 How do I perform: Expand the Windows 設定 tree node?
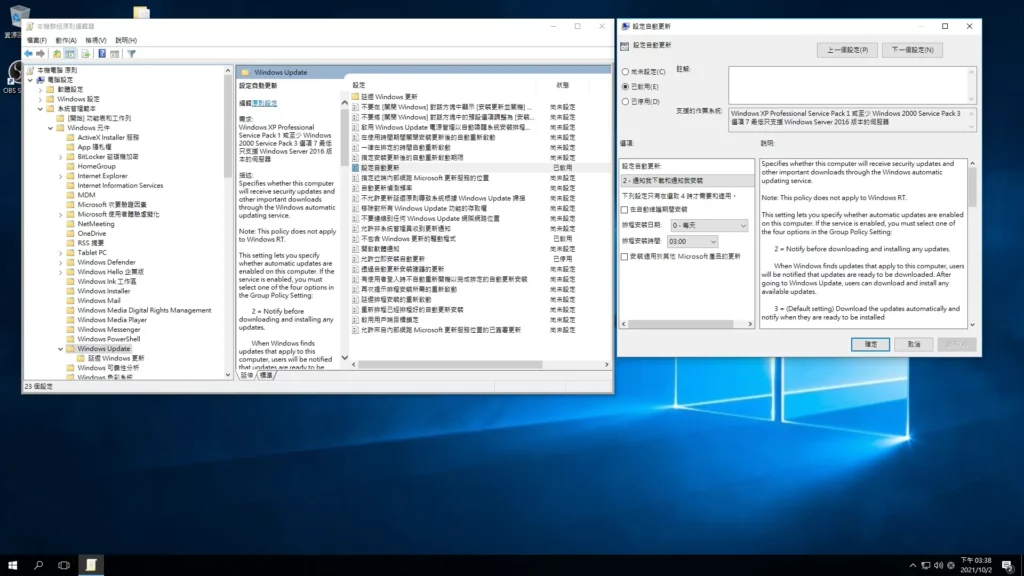coord(40,99)
